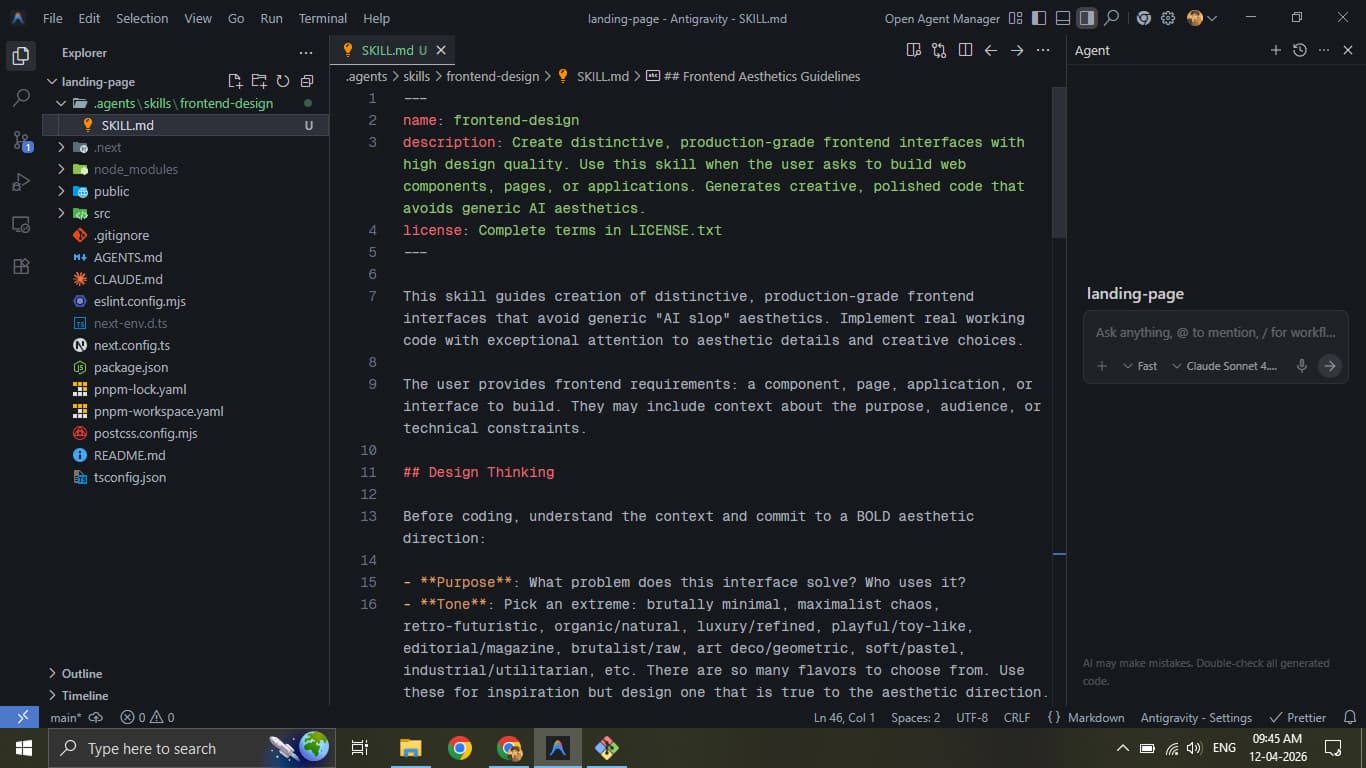This screenshot has height=768, width=1366.
Task: Toggle the Agent secondary side bar
Action: 1086,18
